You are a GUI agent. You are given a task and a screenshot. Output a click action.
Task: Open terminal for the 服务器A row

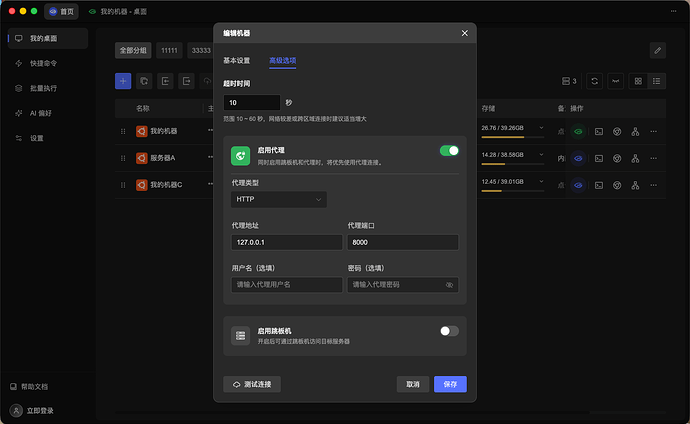599,158
